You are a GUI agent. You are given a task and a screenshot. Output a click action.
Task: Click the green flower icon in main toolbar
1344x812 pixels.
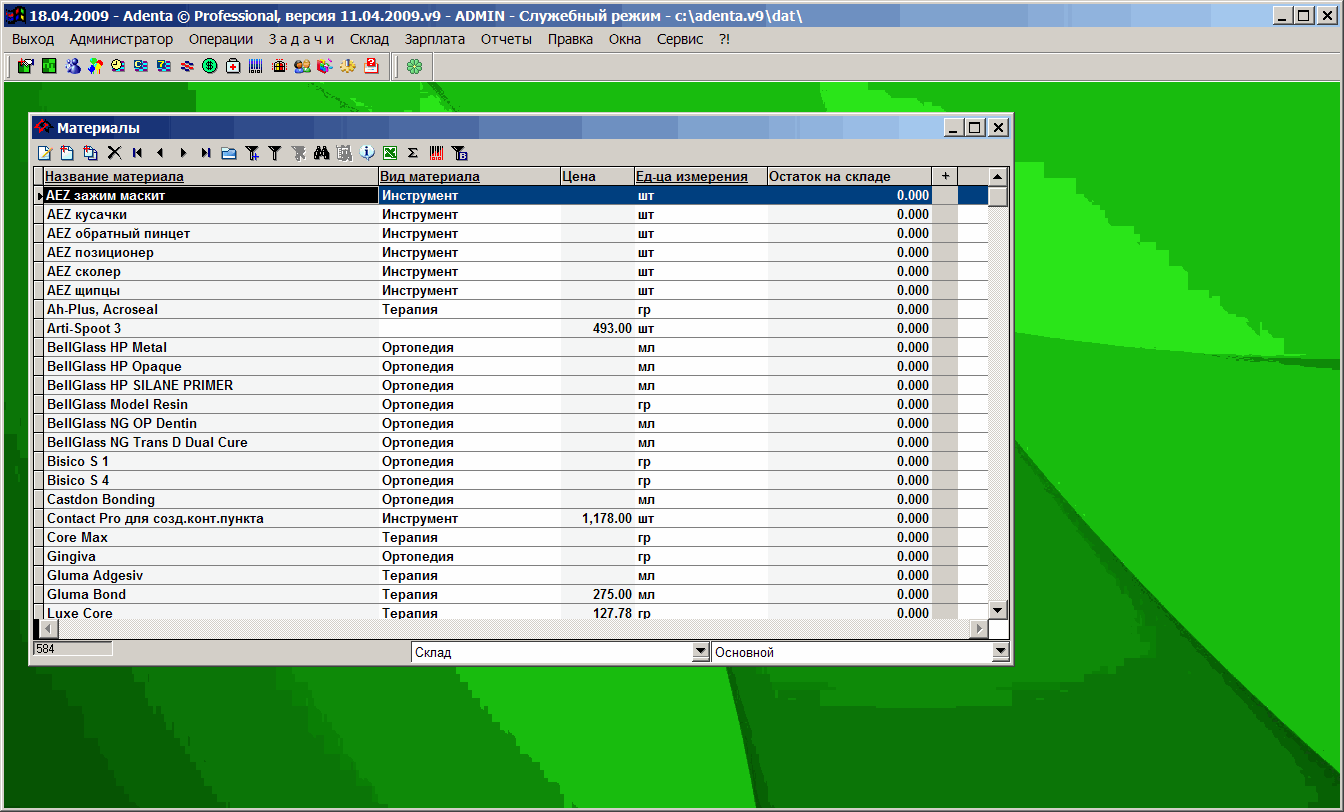[414, 67]
